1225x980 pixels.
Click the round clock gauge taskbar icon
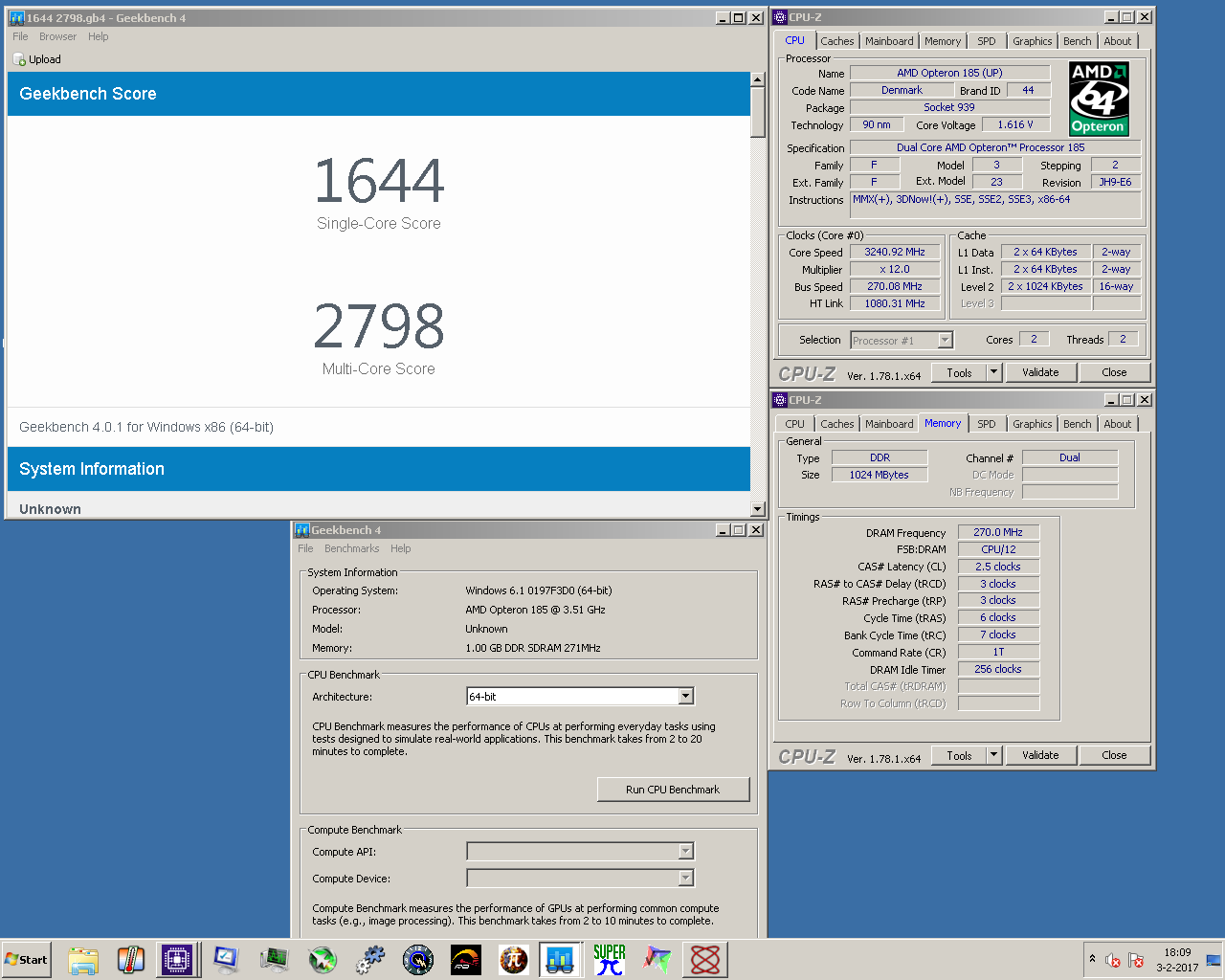pyautogui.click(x=418, y=959)
